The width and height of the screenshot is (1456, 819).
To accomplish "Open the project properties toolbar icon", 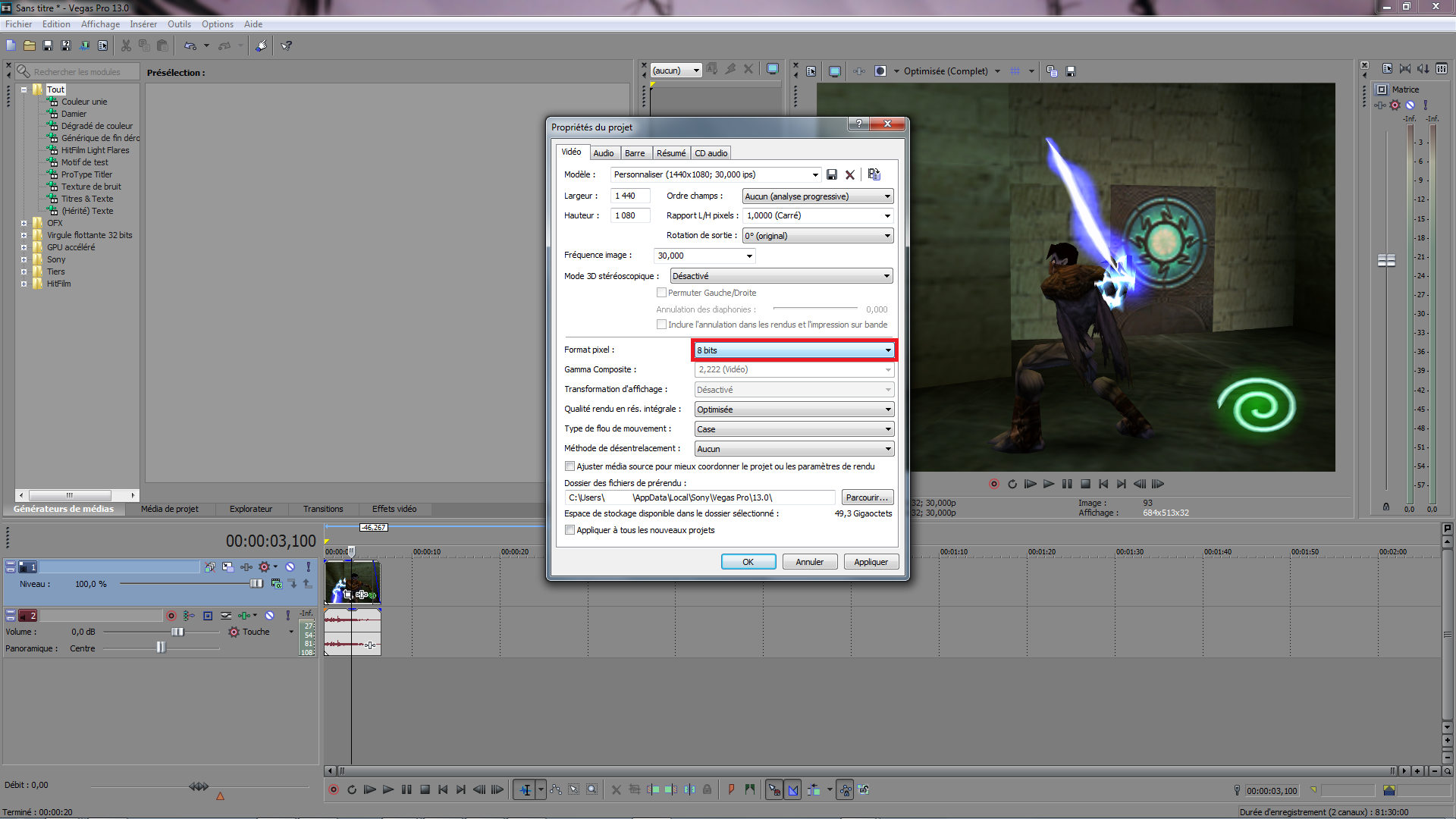I will point(102,45).
